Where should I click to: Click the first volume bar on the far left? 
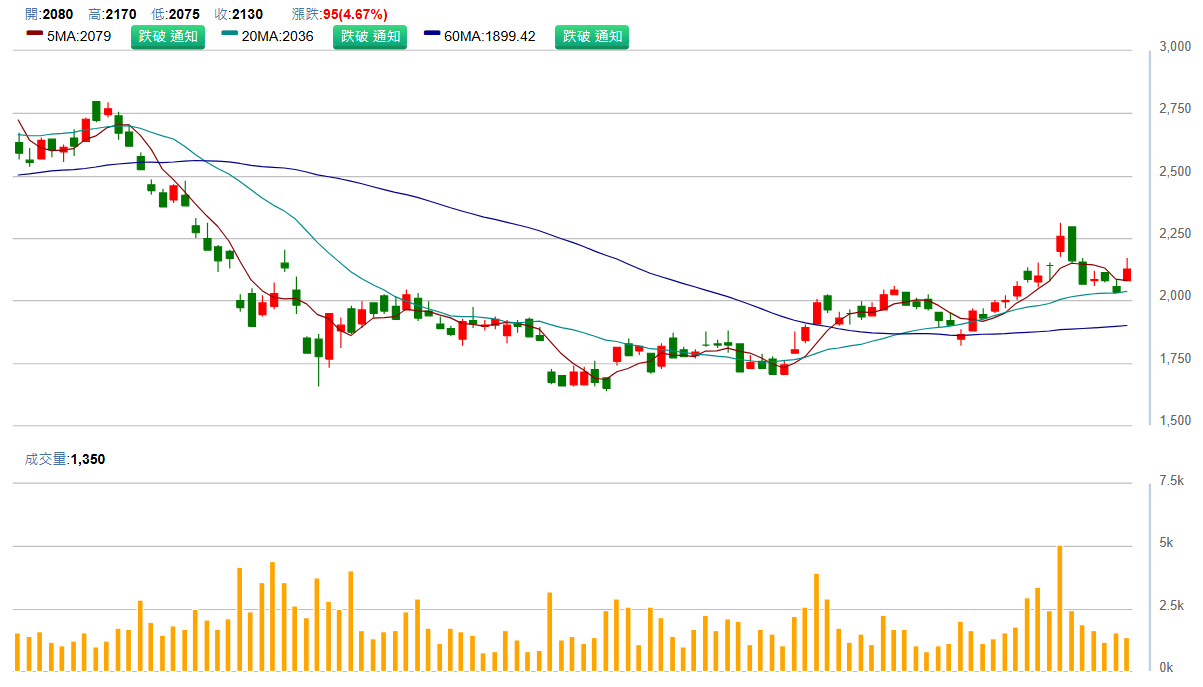pos(17,651)
